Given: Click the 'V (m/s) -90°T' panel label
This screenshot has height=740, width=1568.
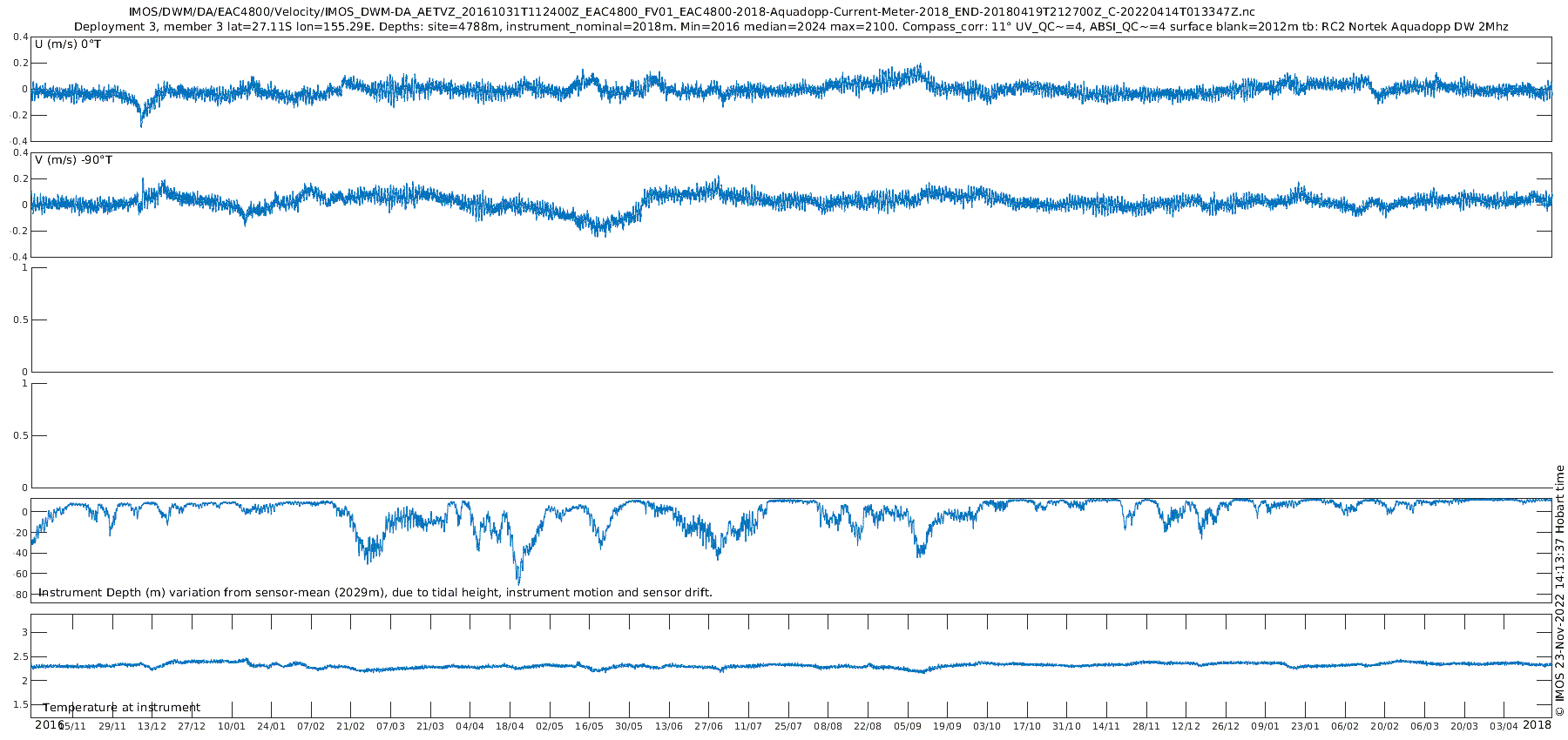Looking at the screenshot, I should [x=74, y=160].
